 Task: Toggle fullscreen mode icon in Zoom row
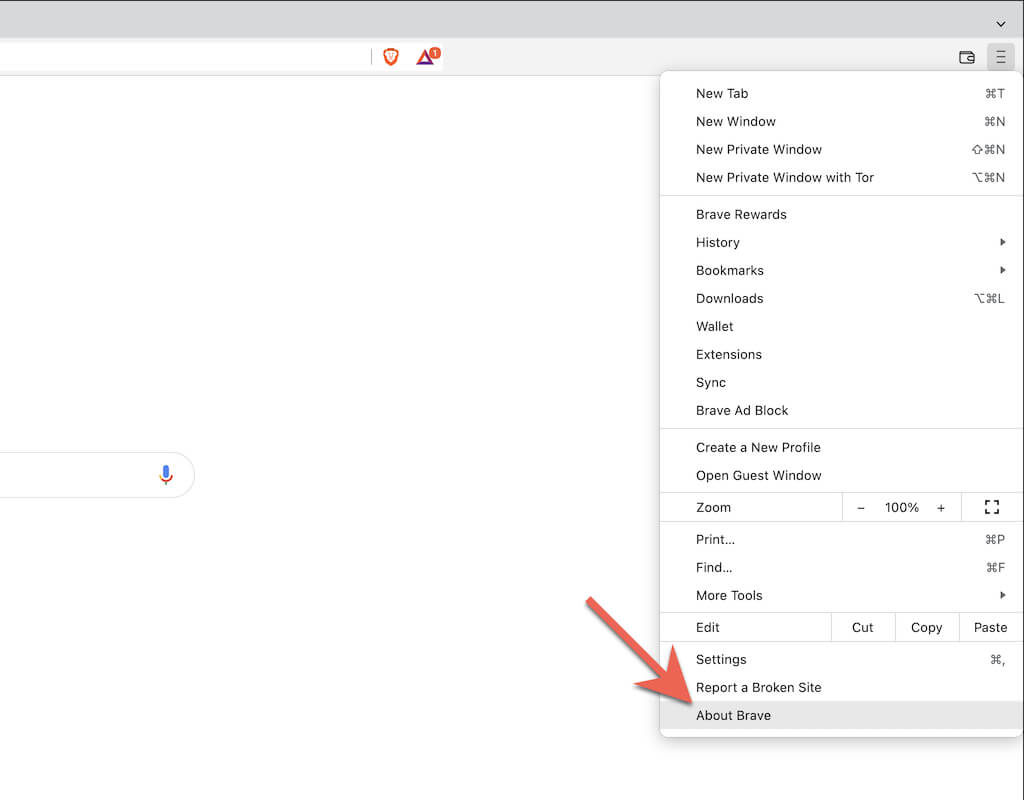[991, 507]
